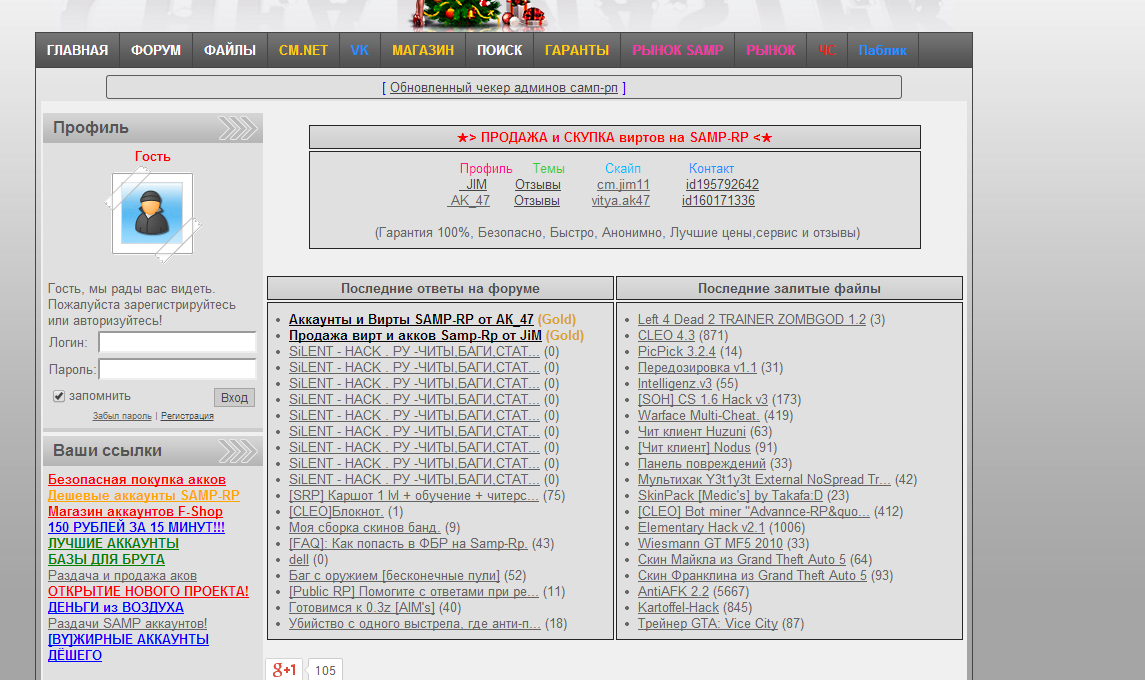Open the FAQ Как попасть в ФБР topic
Image resolution: width=1145 pixels, height=680 pixels.
click(x=408, y=543)
